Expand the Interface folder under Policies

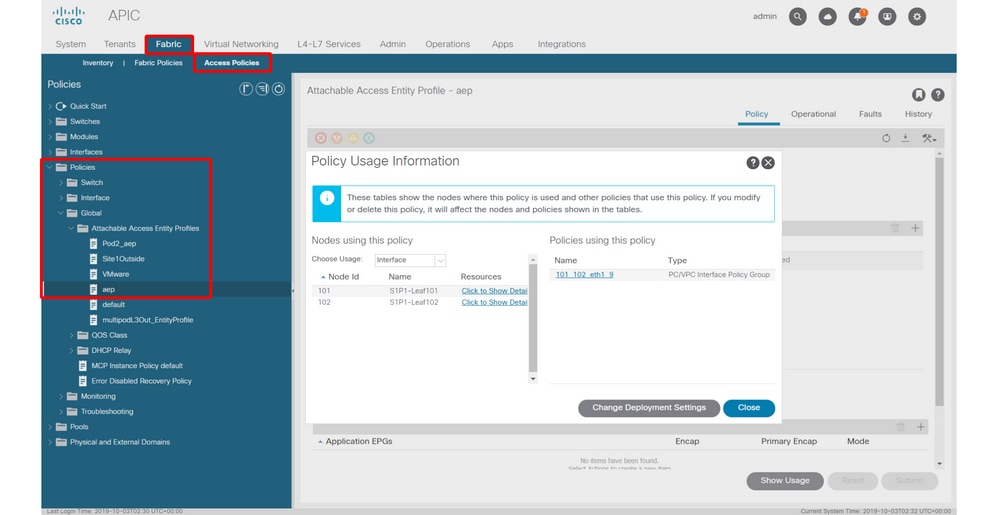61,198
